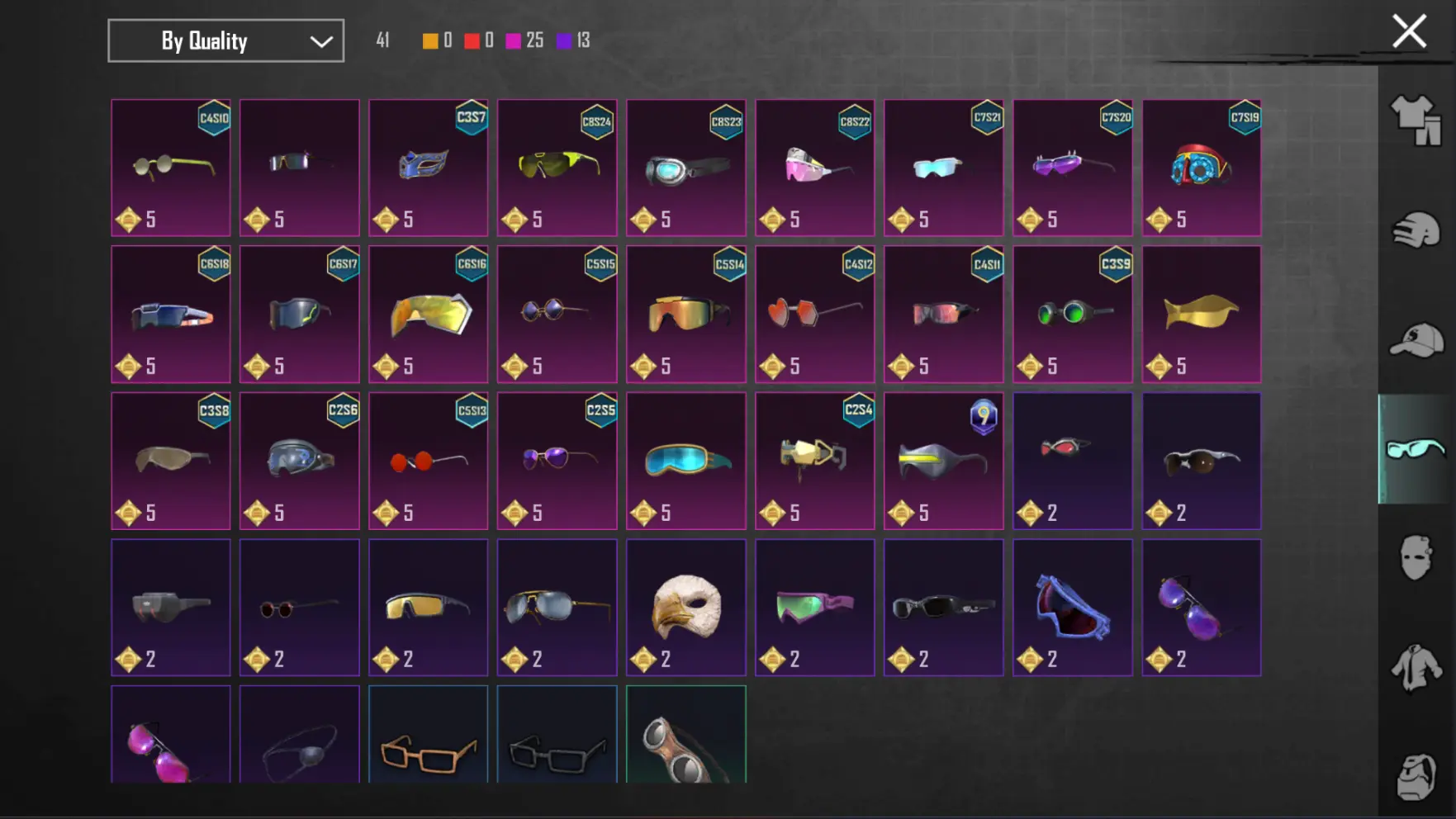This screenshot has width=1456, height=819.
Task: Close the inventory with the X icon
Action: click(x=1409, y=31)
